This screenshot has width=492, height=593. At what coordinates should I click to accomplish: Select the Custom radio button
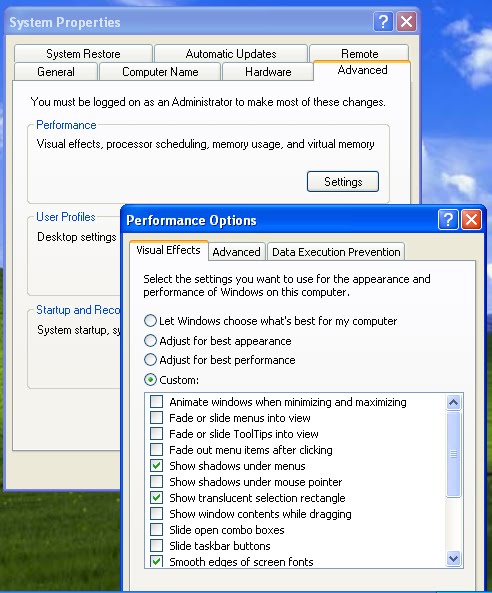coord(151,380)
